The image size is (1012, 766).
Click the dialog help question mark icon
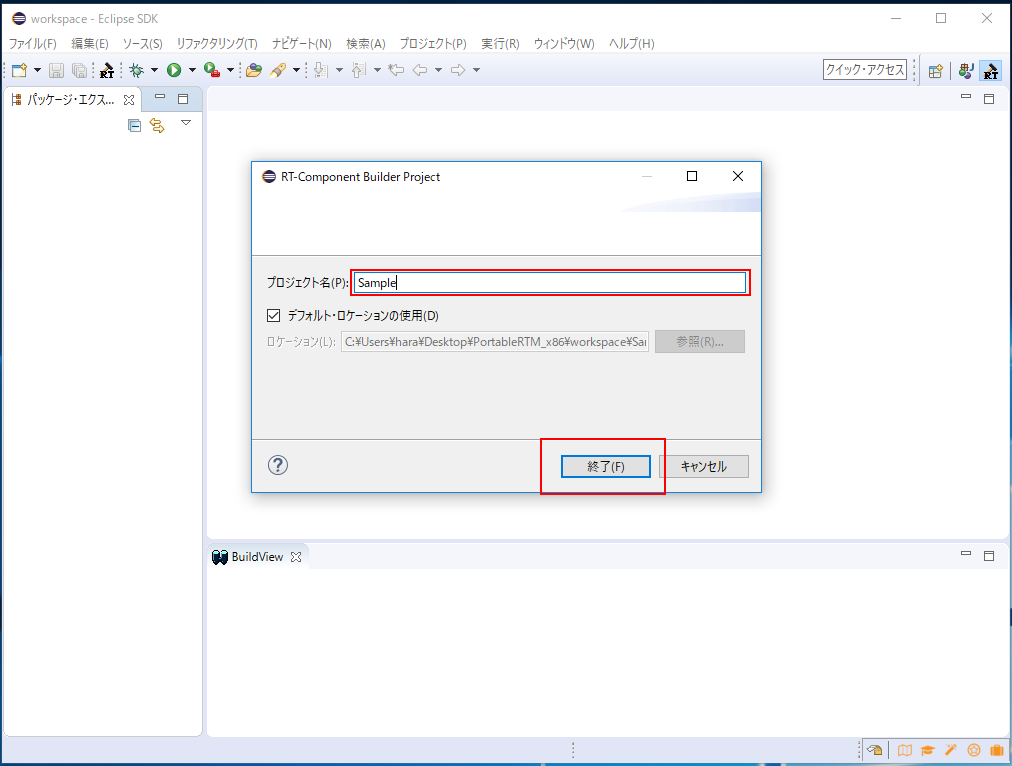click(x=278, y=465)
